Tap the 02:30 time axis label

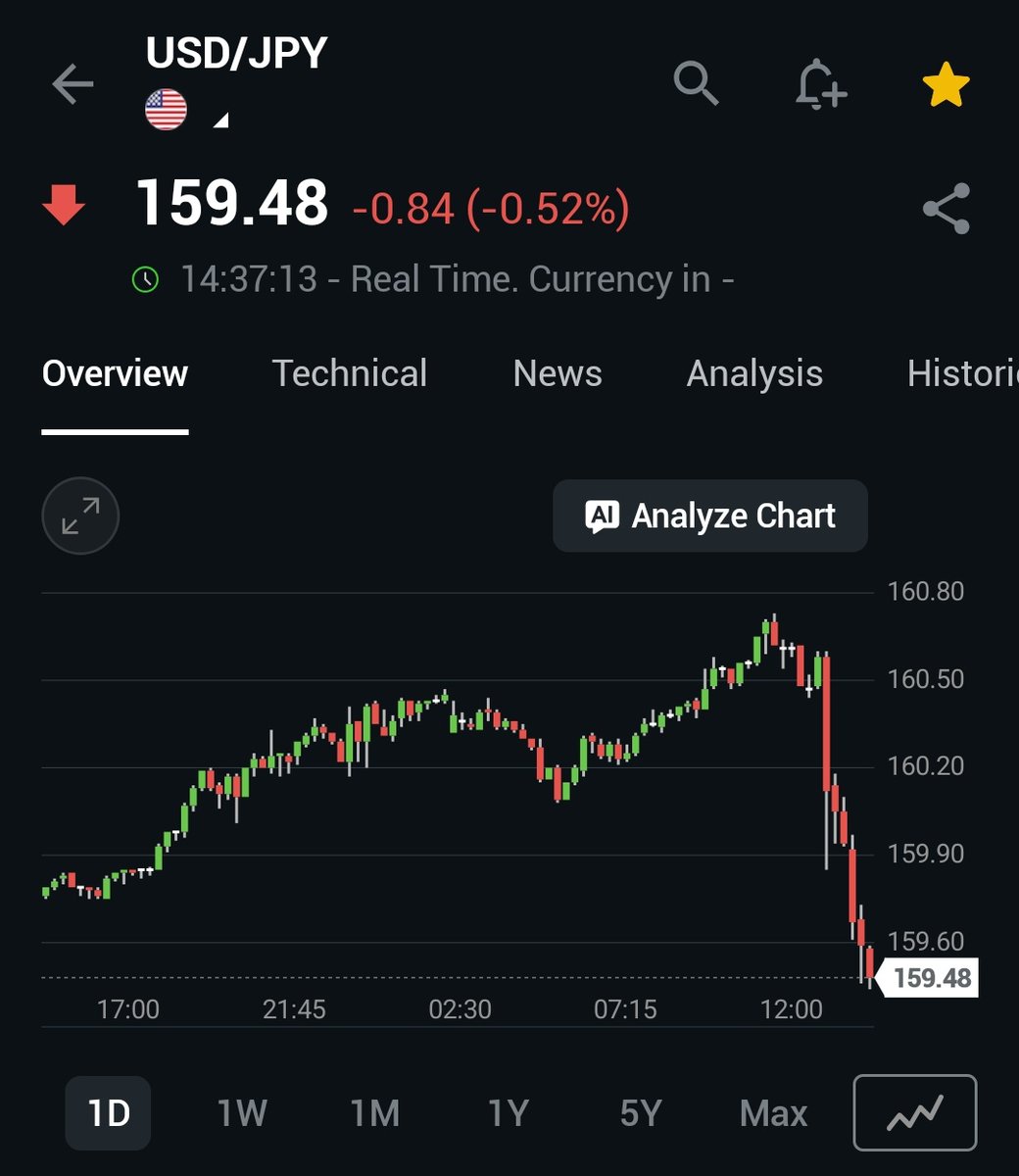461,1009
